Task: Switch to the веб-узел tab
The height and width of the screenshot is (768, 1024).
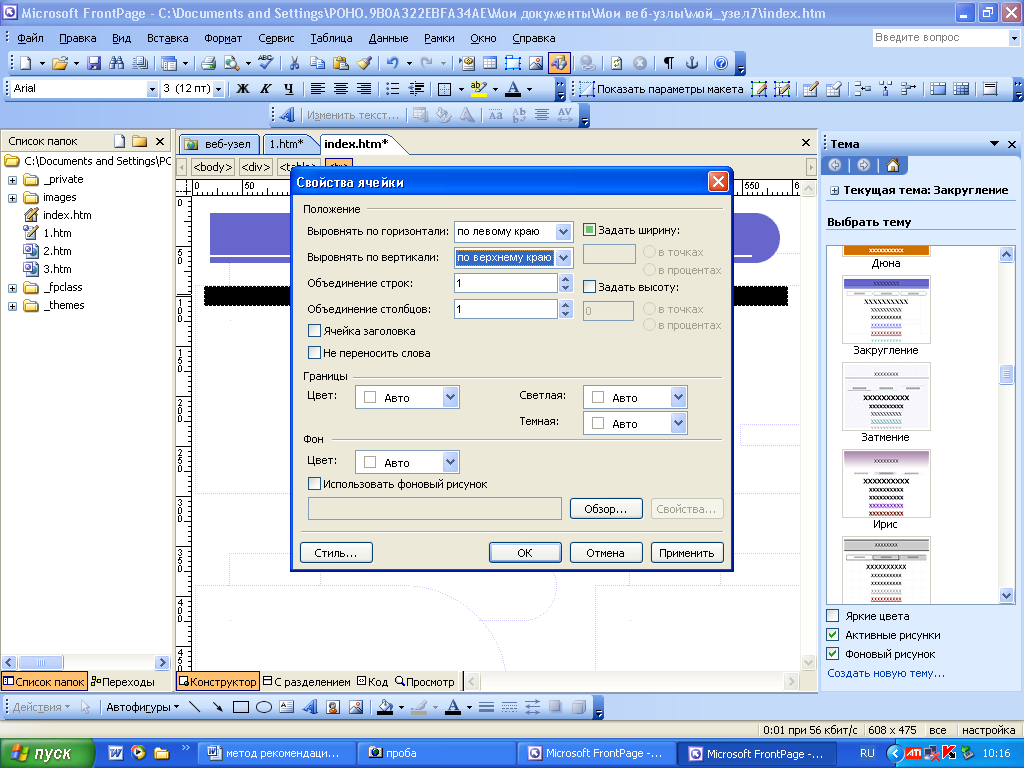Action: coord(219,144)
